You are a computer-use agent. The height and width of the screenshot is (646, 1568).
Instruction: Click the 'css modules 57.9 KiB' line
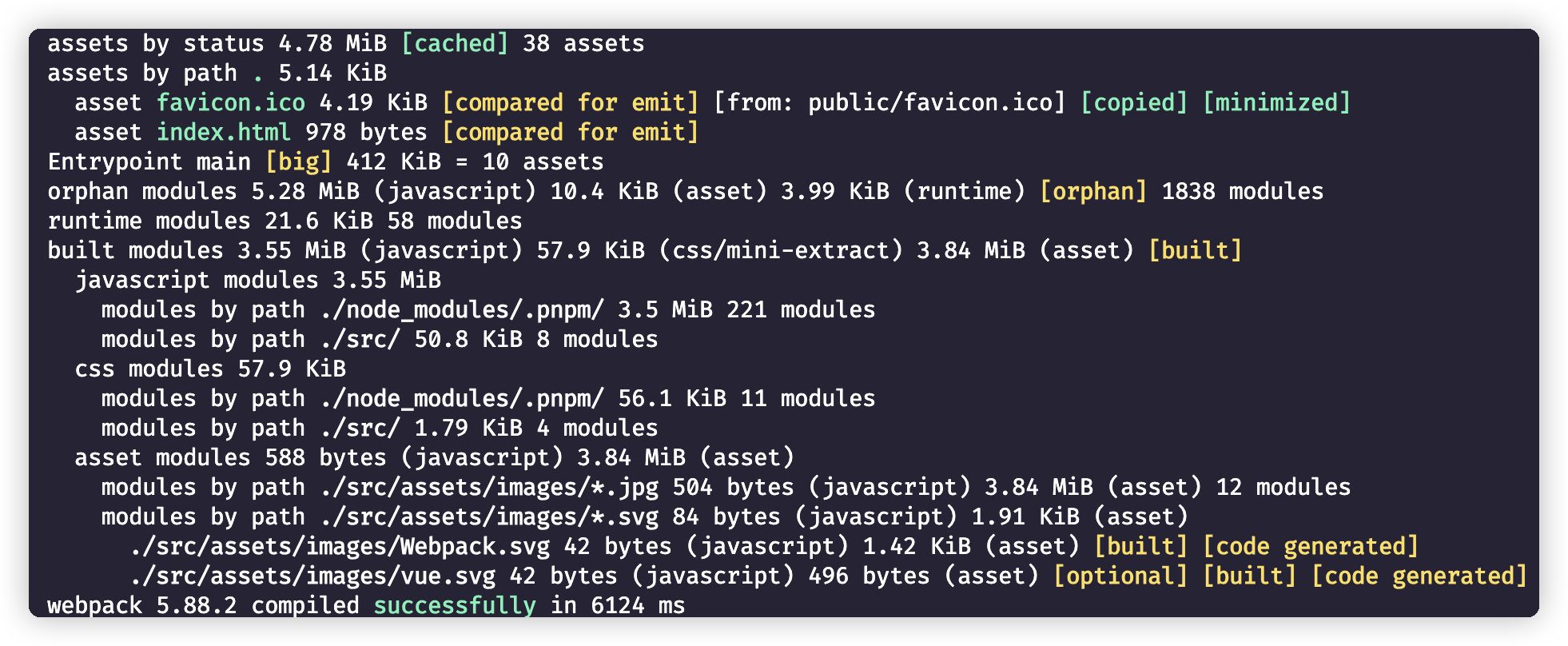[210, 369]
